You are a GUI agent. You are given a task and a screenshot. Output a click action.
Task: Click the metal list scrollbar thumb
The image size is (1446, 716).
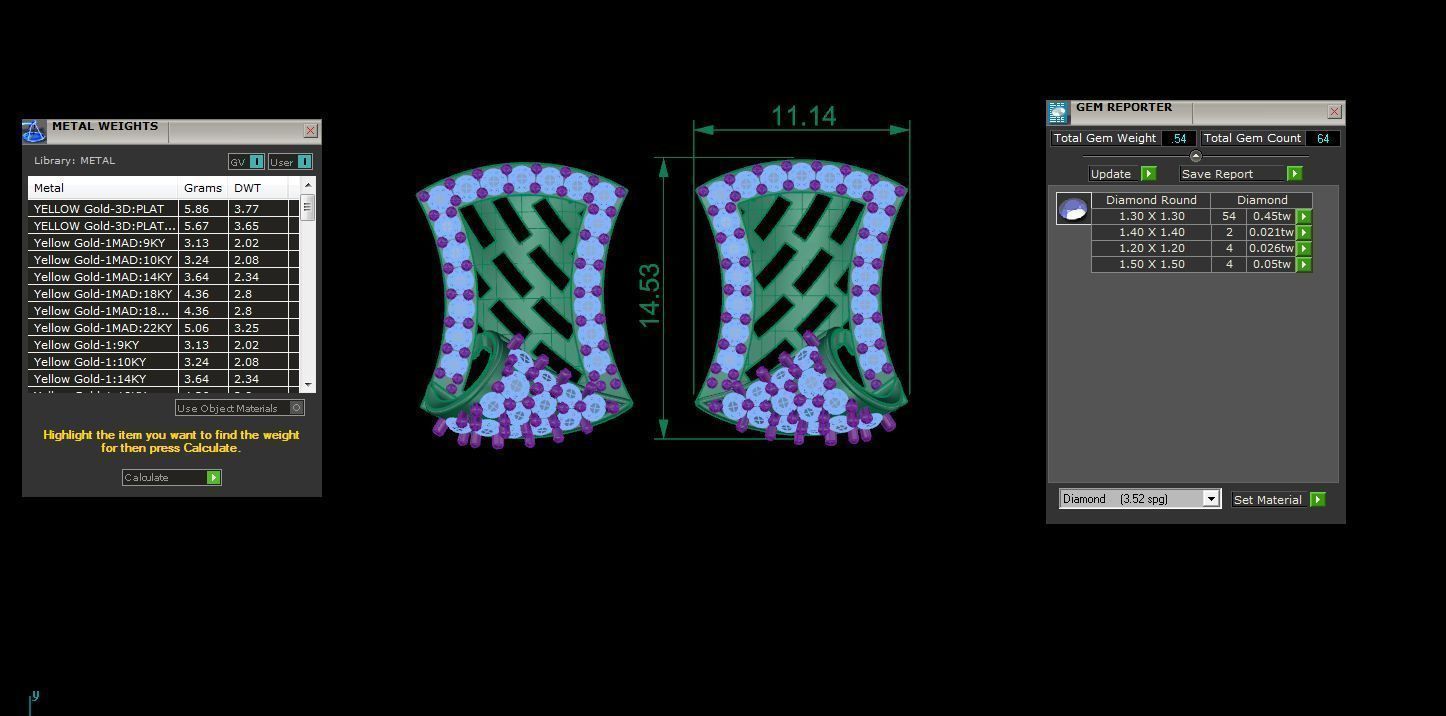pos(308,207)
